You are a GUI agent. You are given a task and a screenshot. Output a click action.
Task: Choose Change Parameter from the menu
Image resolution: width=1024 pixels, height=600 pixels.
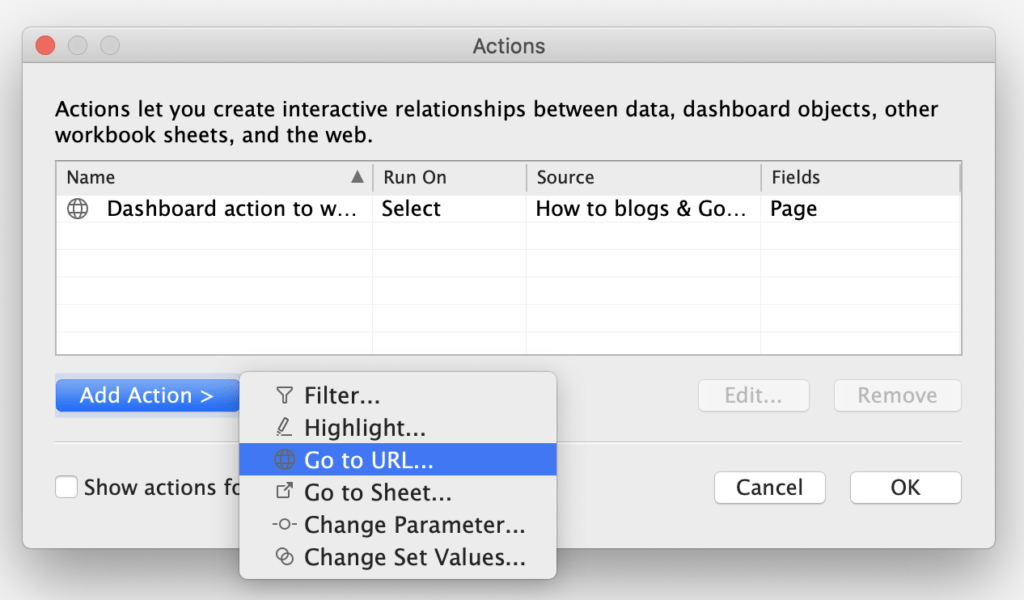pyautogui.click(x=414, y=525)
